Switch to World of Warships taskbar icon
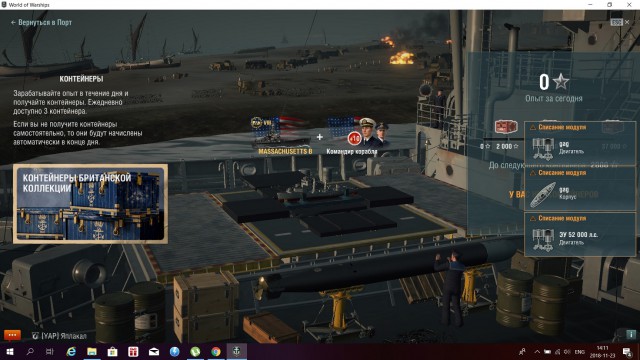 (x=236, y=351)
